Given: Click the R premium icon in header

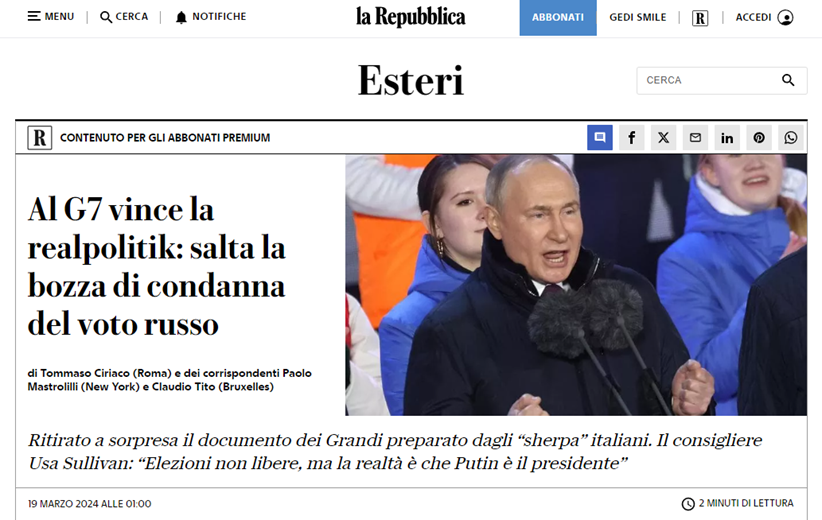Looking at the screenshot, I should point(700,18).
